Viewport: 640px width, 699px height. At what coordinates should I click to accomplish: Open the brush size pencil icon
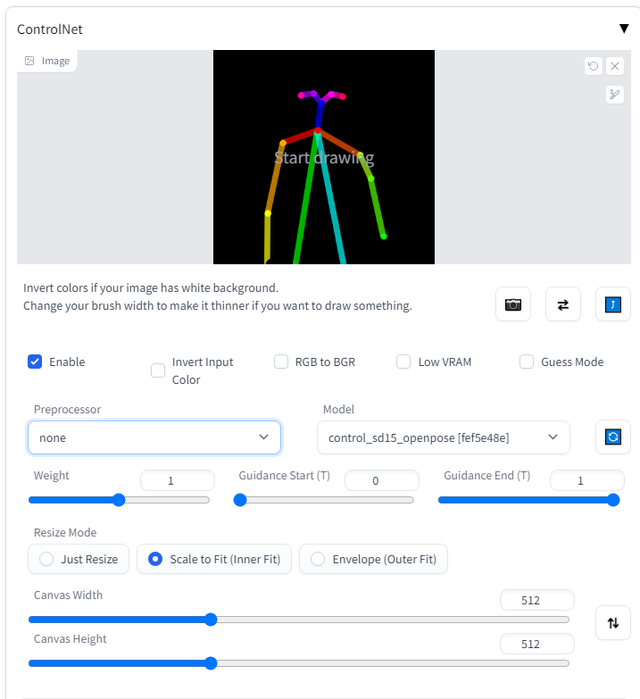(x=615, y=95)
